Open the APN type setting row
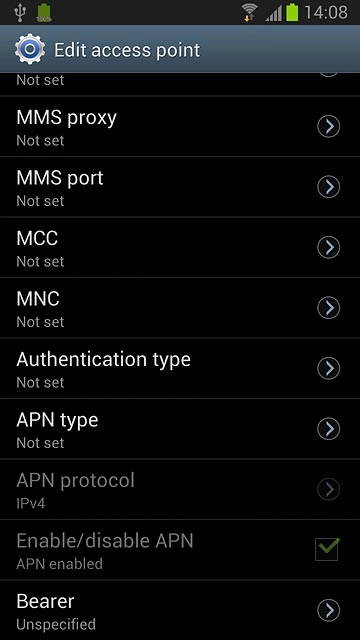The width and height of the screenshot is (360, 640). (180, 429)
